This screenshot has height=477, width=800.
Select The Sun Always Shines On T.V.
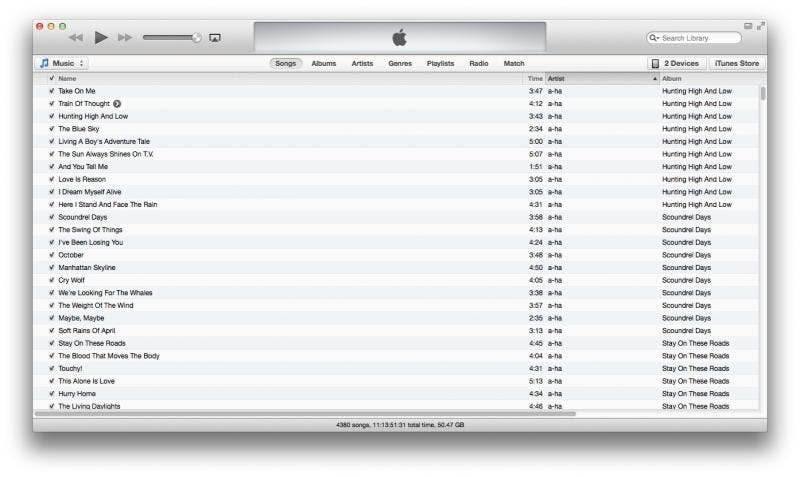click(x=106, y=154)
